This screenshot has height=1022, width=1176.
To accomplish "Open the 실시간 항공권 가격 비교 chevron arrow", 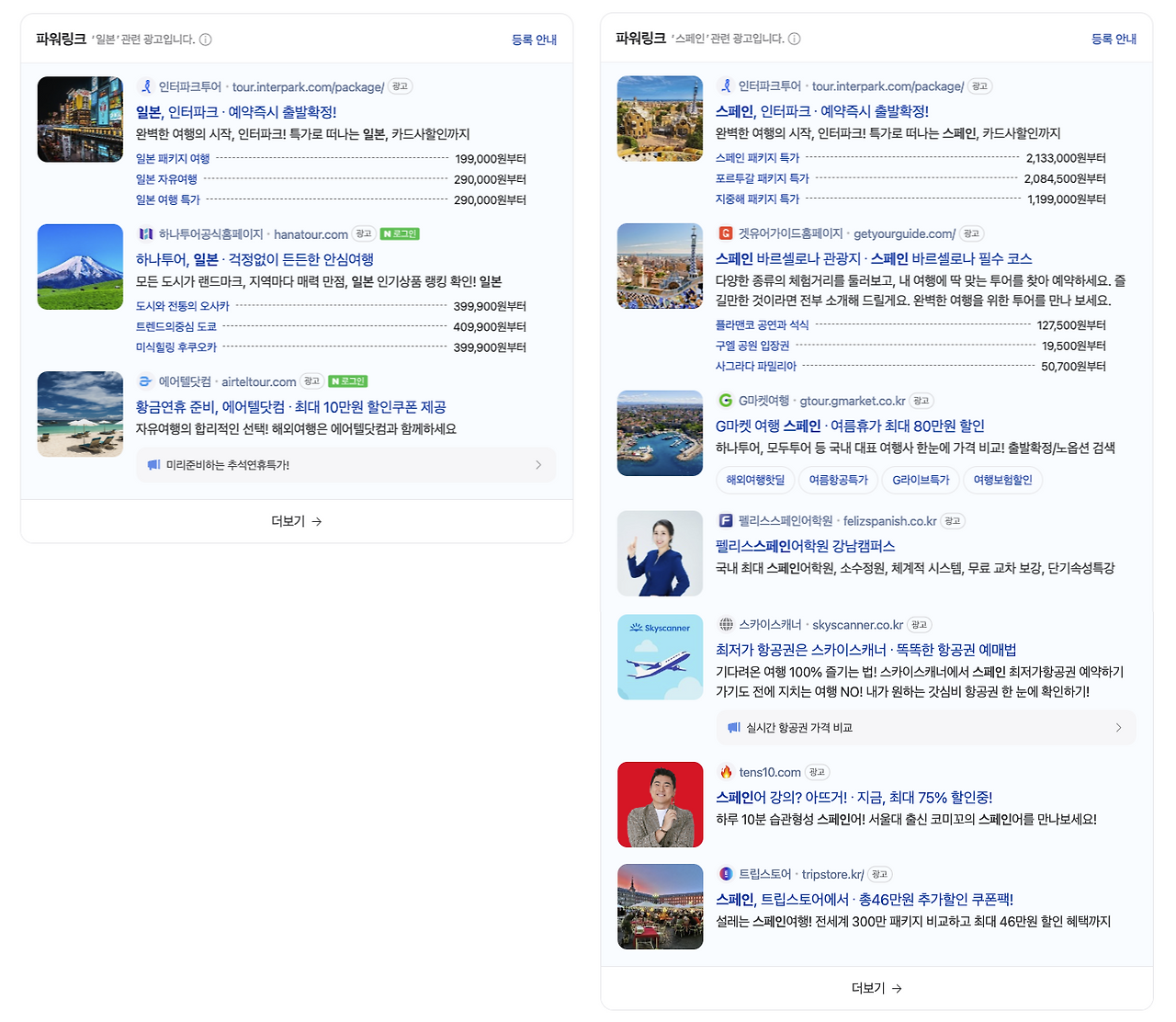I will (1118, 728).
